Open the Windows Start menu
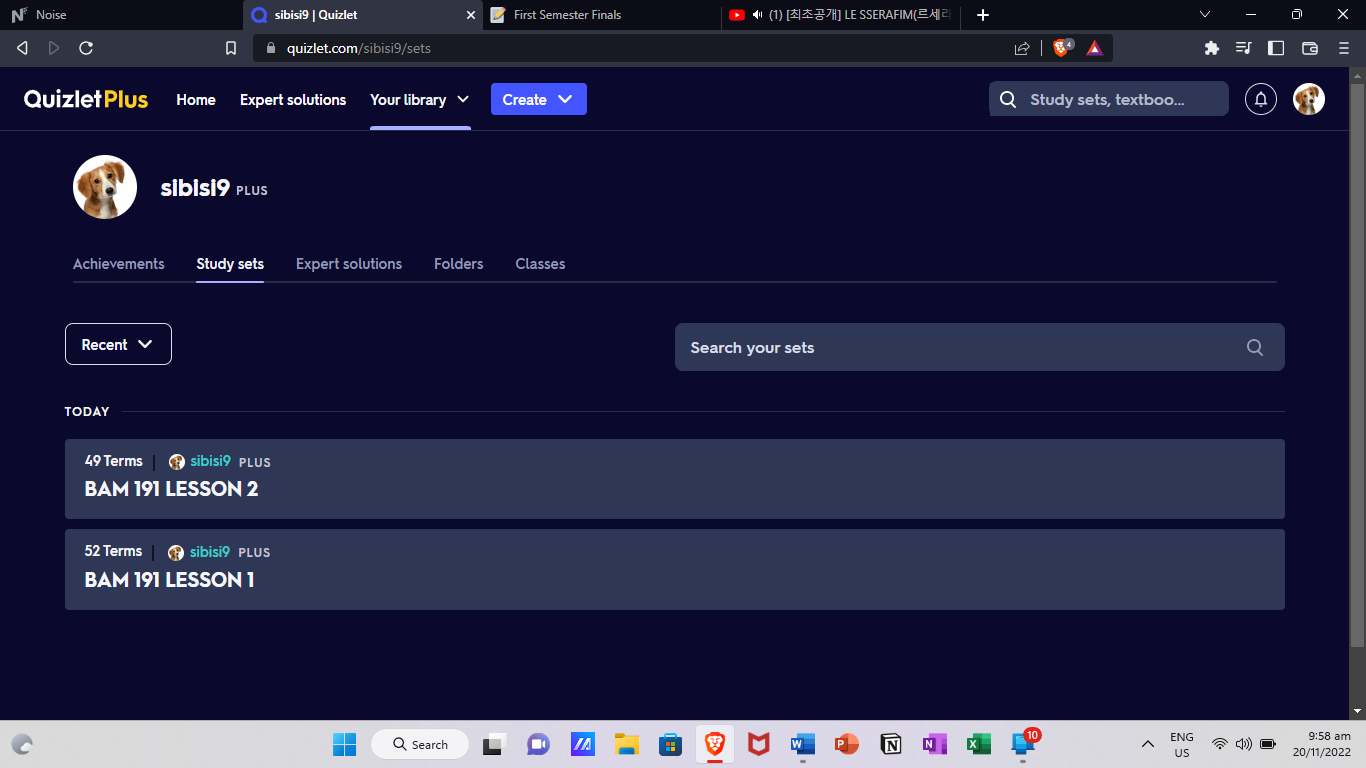This screenshot has width=1366, height=768. [344, 744]
